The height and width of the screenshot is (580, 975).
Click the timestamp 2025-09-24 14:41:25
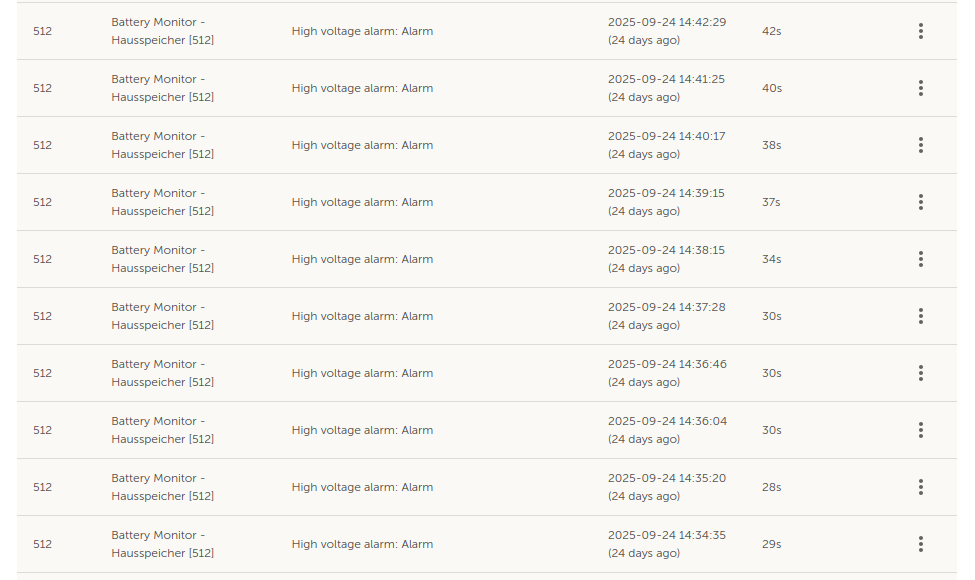666,79
